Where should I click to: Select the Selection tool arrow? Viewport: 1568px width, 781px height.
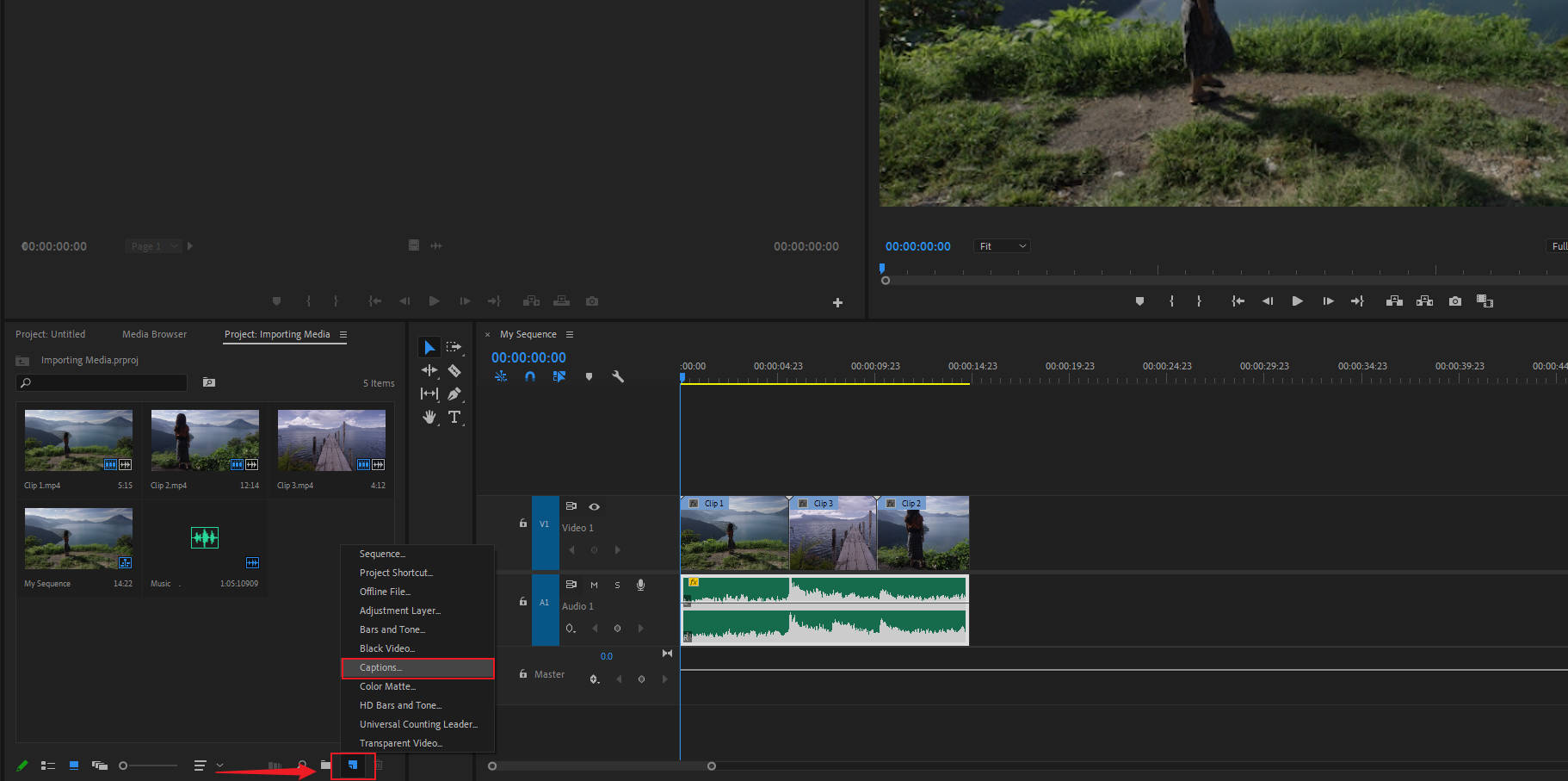pos(429,347)
